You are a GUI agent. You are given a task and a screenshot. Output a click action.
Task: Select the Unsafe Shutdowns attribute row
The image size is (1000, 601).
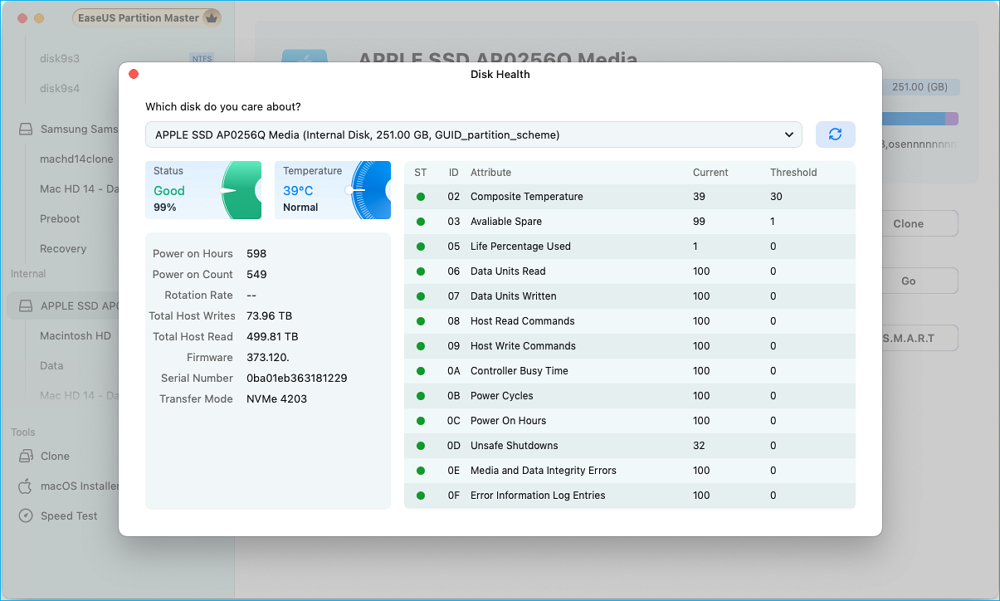[629, 445]
